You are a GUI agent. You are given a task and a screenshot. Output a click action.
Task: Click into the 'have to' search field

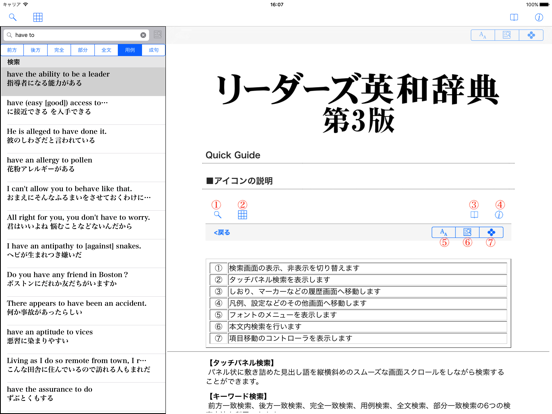76,35
